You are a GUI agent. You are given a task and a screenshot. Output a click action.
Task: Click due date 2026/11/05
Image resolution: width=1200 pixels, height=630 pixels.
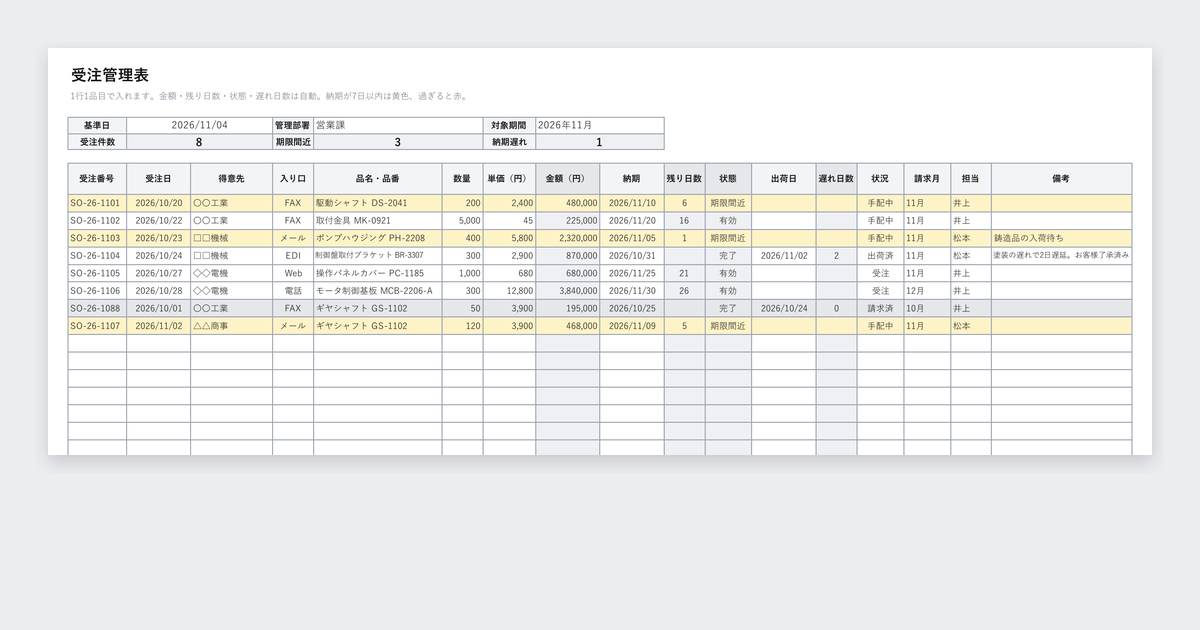[632, 238]
